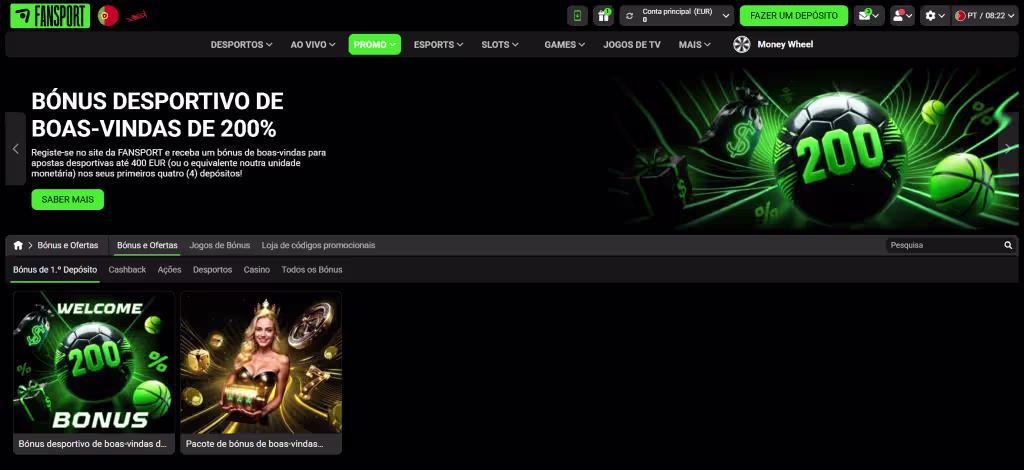
Task: Open the Welcome 200 Bonus card image
Action: click(94, 362)
